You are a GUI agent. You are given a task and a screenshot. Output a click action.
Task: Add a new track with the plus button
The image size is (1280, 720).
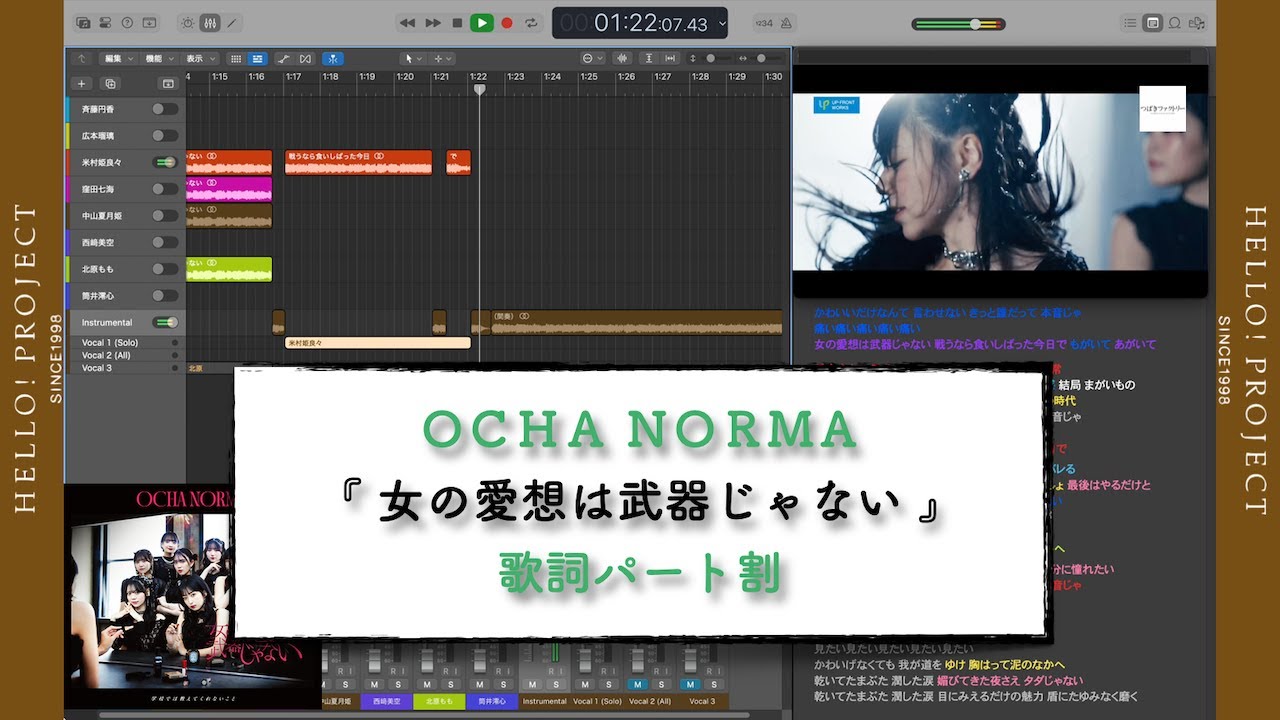point(82,84)
